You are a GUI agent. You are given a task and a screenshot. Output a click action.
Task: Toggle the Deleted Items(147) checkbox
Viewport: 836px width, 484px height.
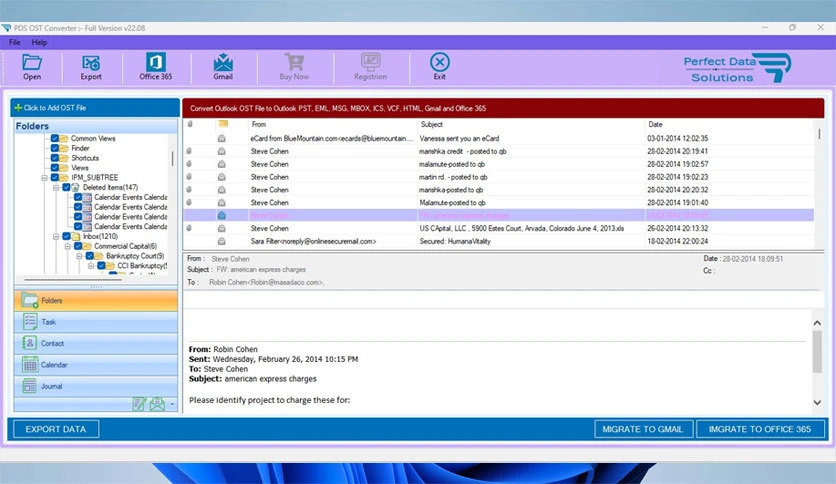tap(66, 187)
